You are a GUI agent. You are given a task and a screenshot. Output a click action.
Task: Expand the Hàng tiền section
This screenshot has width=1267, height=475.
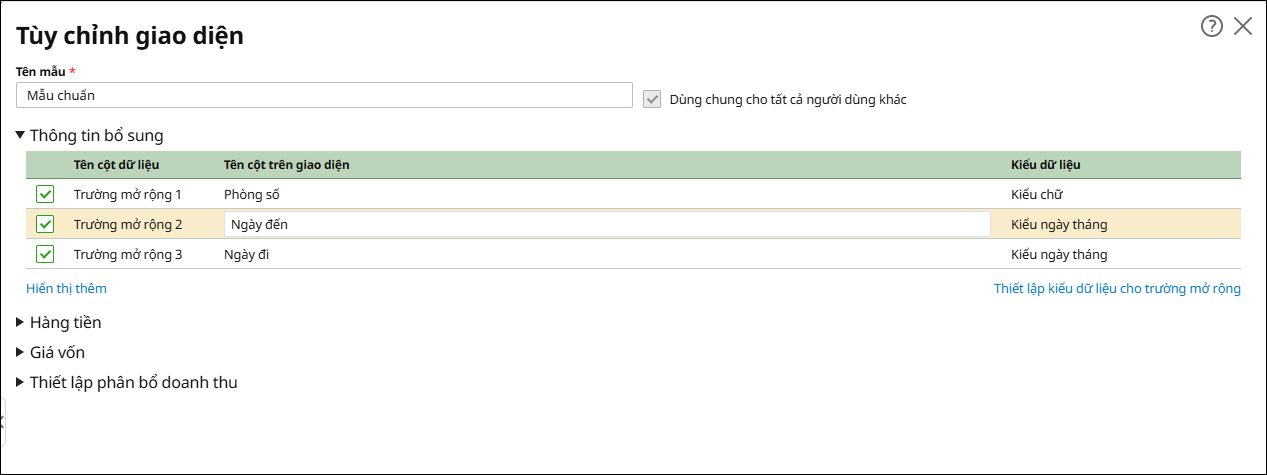coord(21,322)
